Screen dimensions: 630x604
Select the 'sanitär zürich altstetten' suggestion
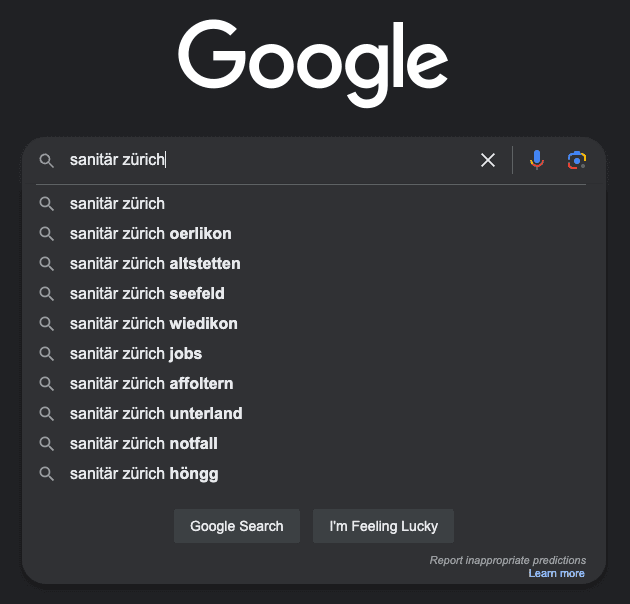[x=155, y=264]
